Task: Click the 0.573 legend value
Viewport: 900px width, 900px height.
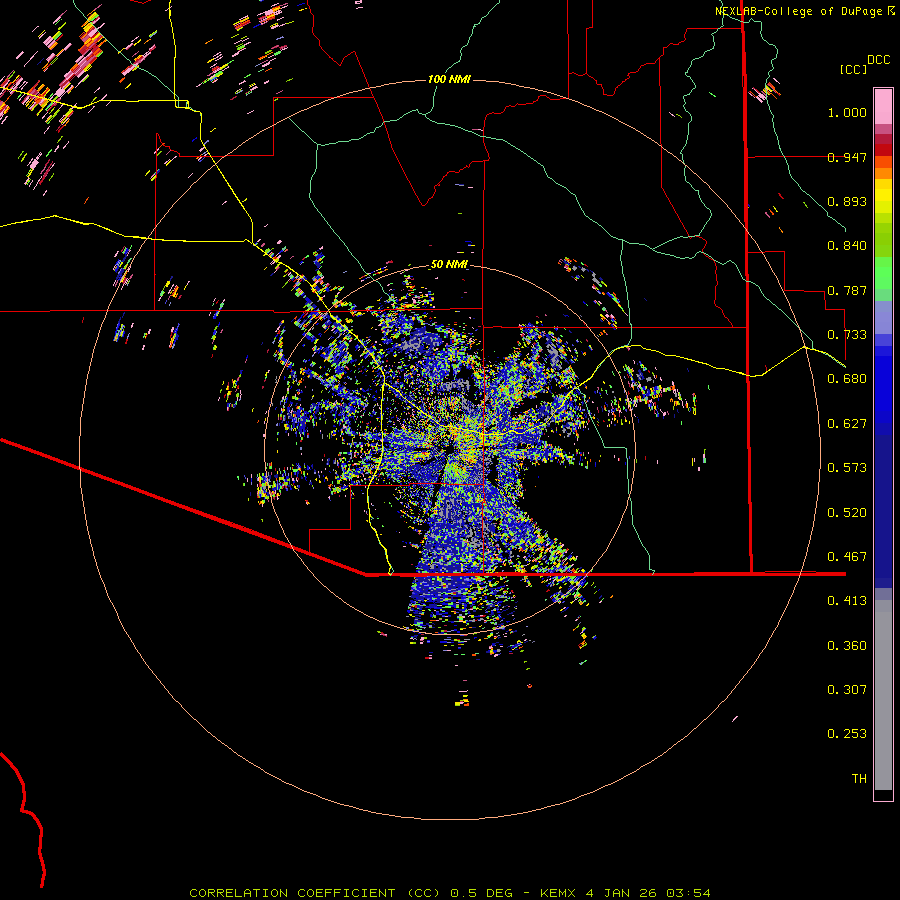Action: click(847, 468)
